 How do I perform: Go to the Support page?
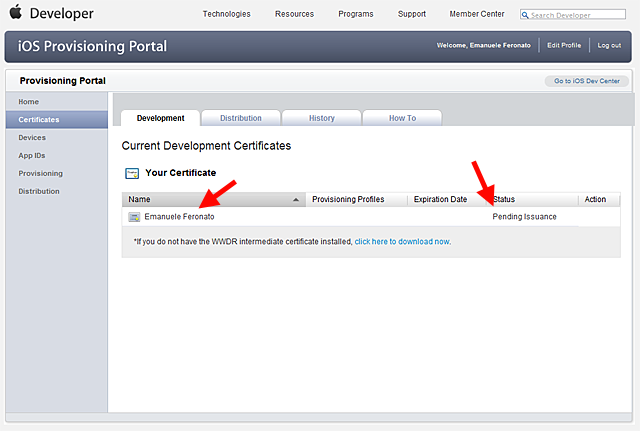412,14
